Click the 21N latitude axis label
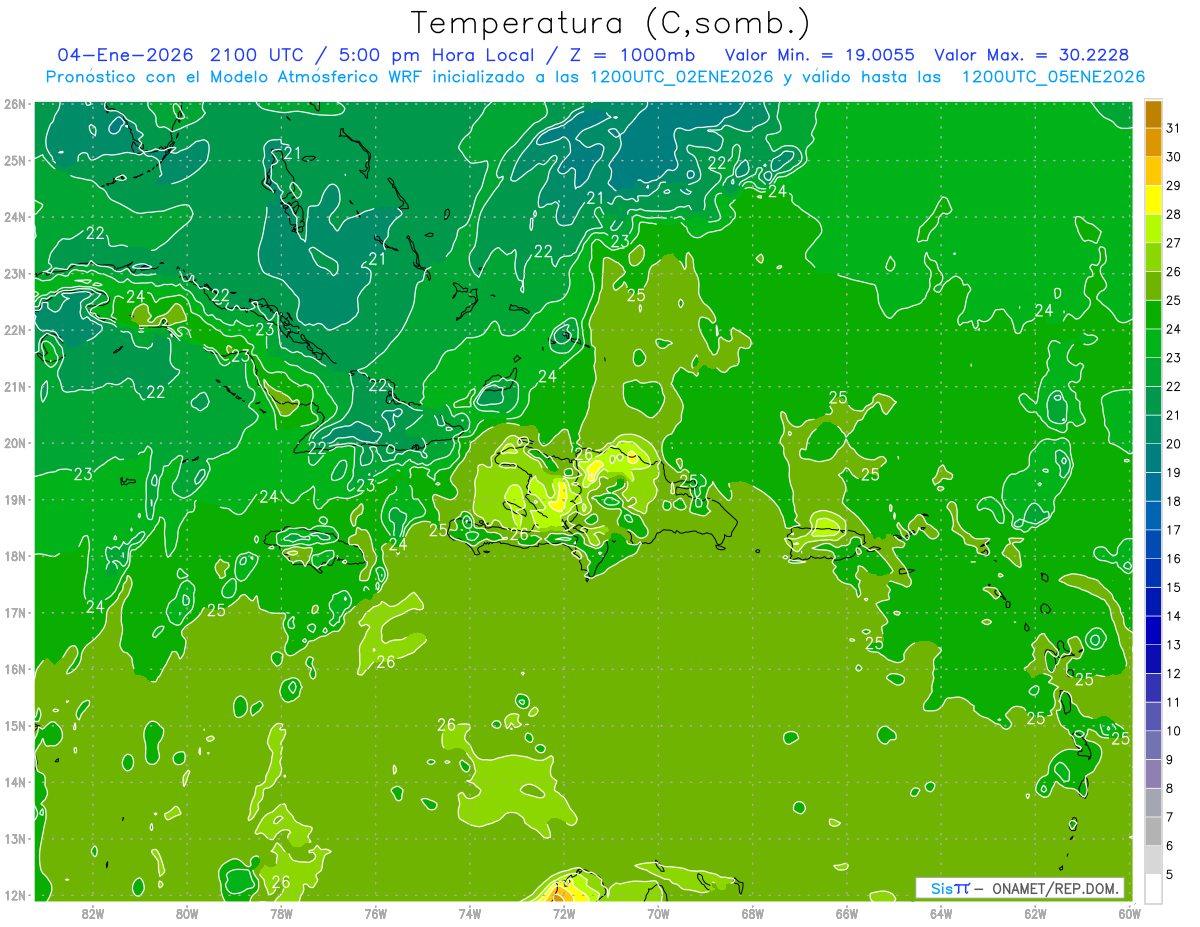The image size is (1200, 927). (15, 386)
